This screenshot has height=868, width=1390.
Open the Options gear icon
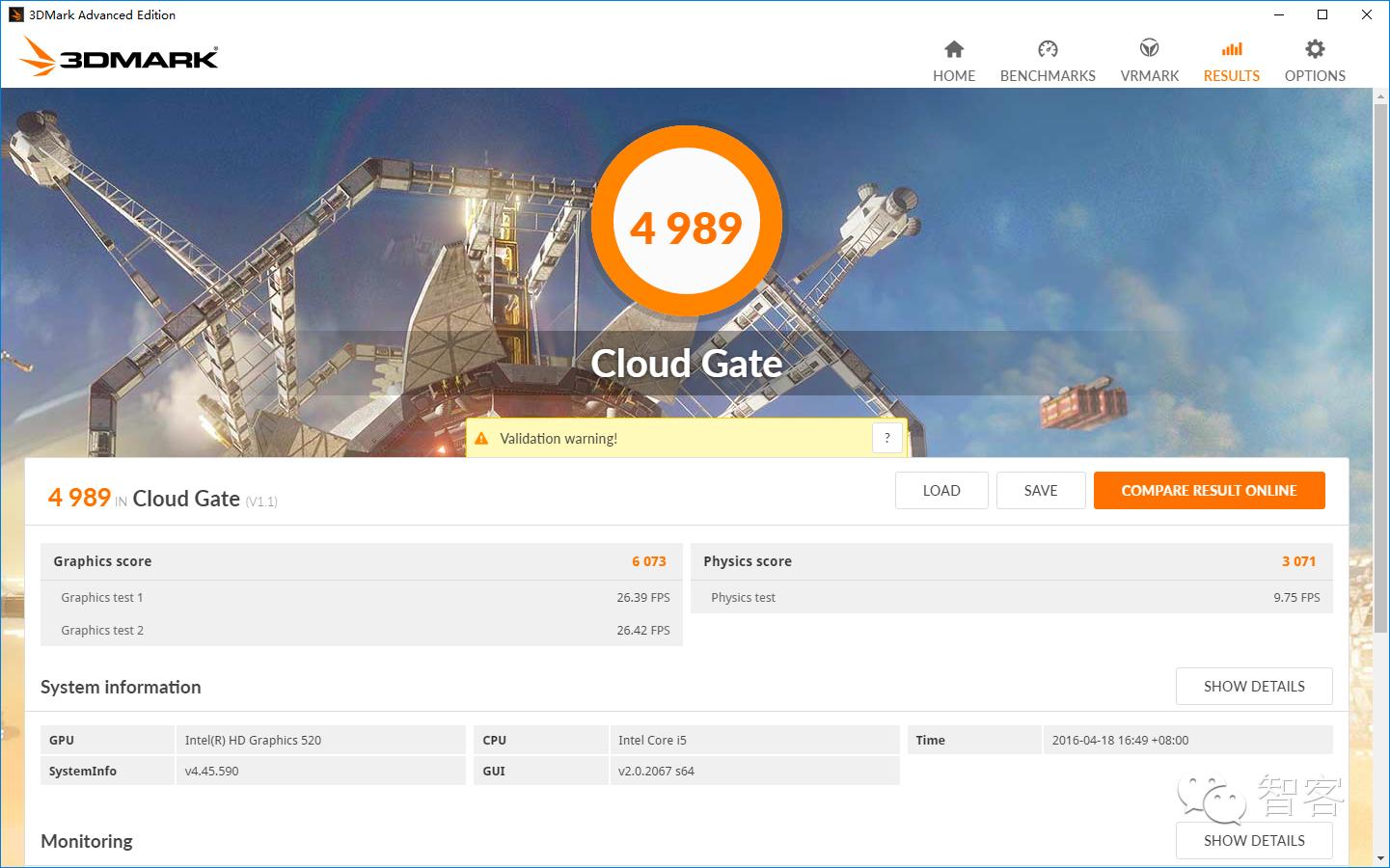click(1314, 49)
